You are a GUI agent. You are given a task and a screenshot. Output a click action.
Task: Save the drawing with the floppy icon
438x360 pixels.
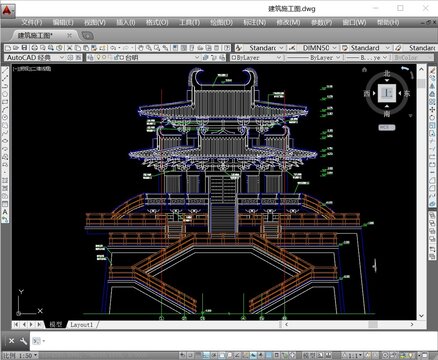pyautogui.click(x=24, y=48)
